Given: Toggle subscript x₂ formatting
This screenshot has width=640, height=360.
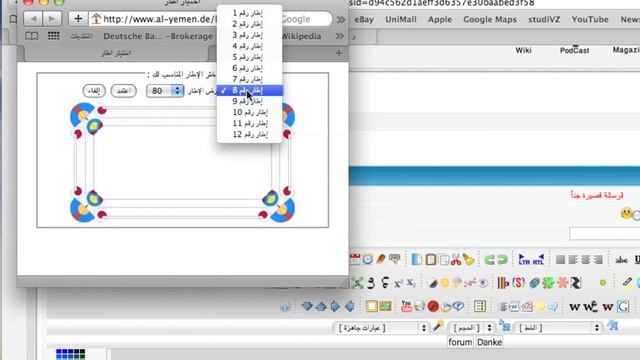Looking at the screenshot, I should [411, 283].
